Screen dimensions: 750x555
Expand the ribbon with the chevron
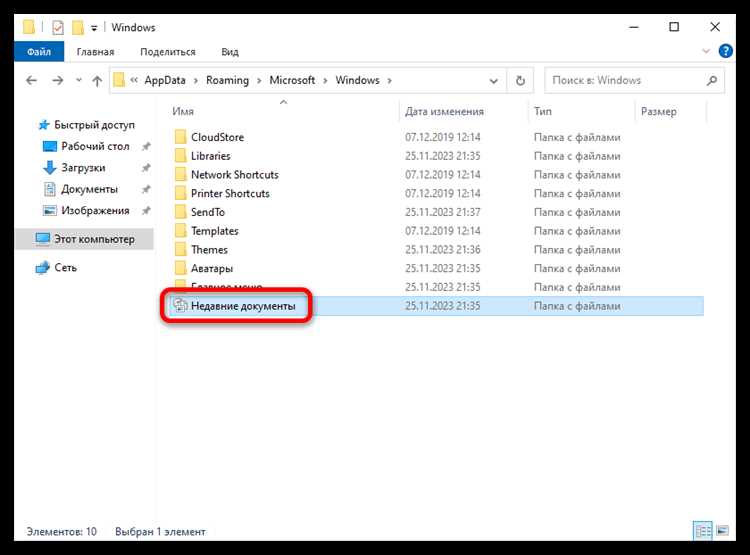(706, 51)
